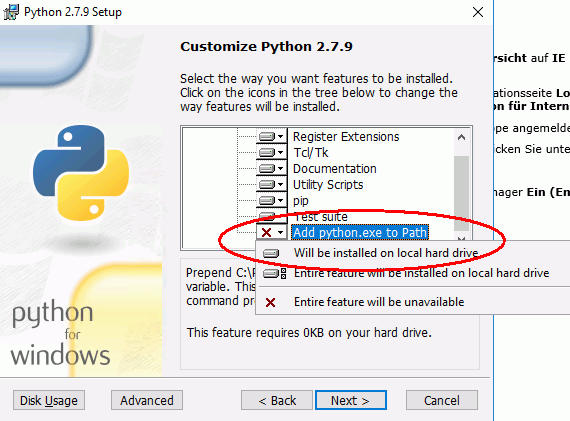Close the Python 2.7.9 Setup window
Image resolution: width=570 pixels, height=421 pixels.
click(478, 12)
